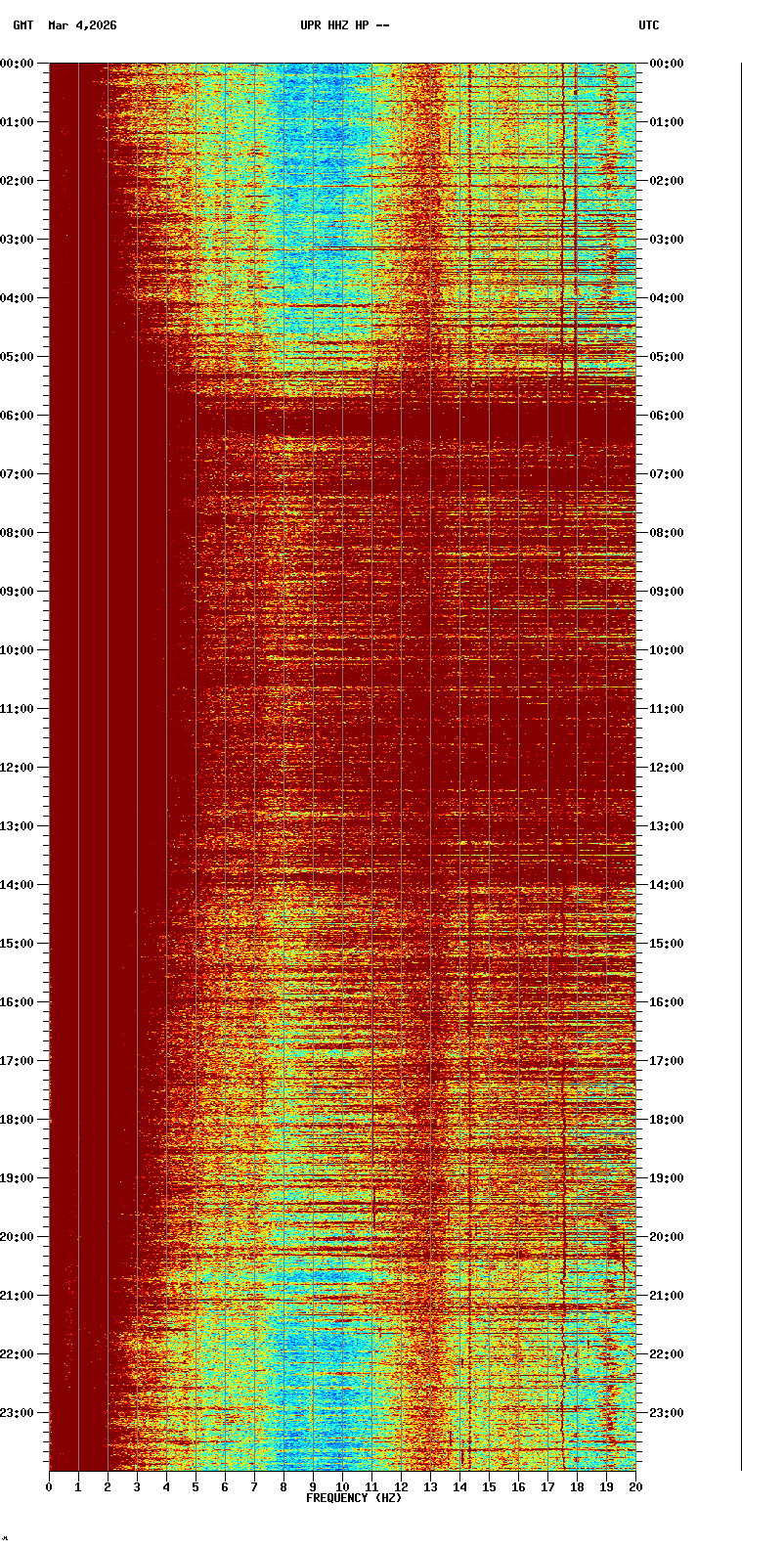Select the 15 Hz frequency axis label
This screenshot has height=1549, width=784.
coord(489,1487)
